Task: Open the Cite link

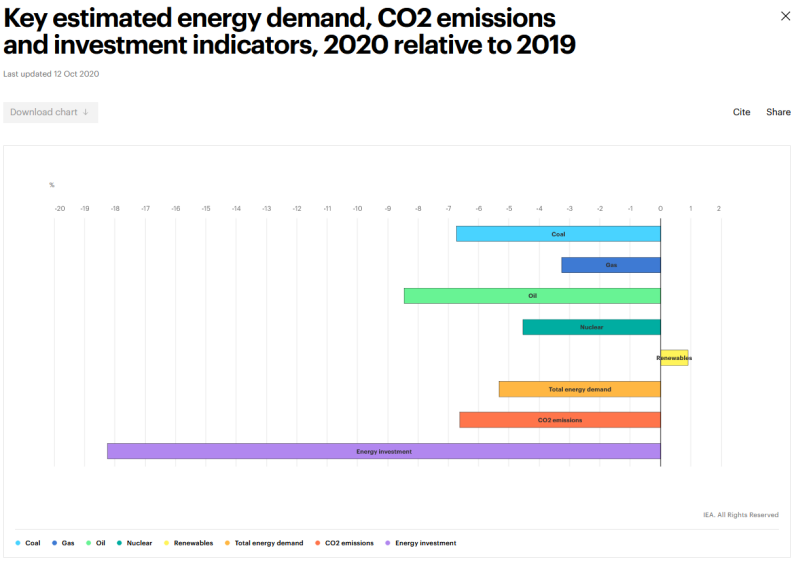Action: 741,112
